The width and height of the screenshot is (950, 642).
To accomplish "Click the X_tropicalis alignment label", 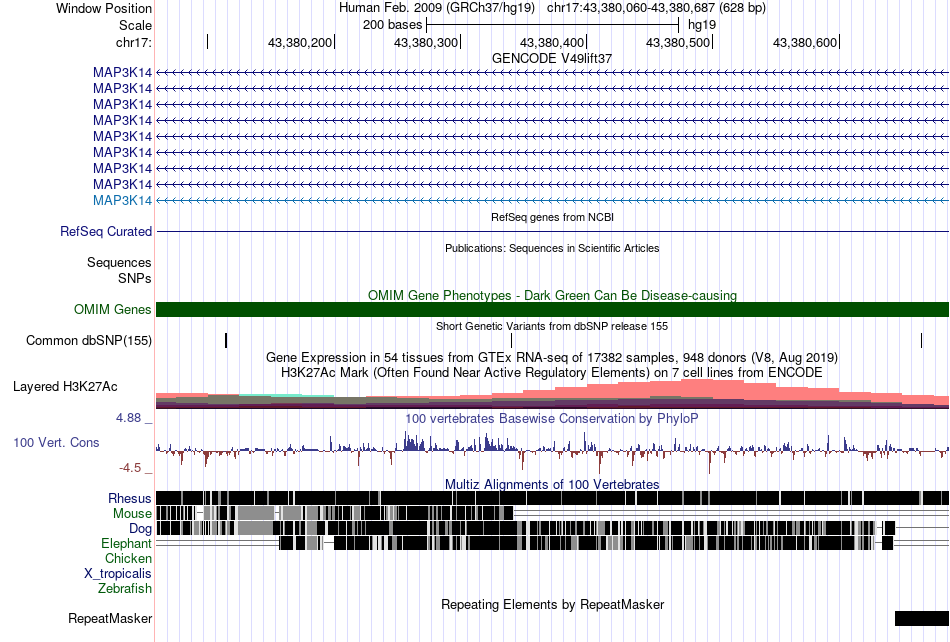I will click(x=118, y=574).
